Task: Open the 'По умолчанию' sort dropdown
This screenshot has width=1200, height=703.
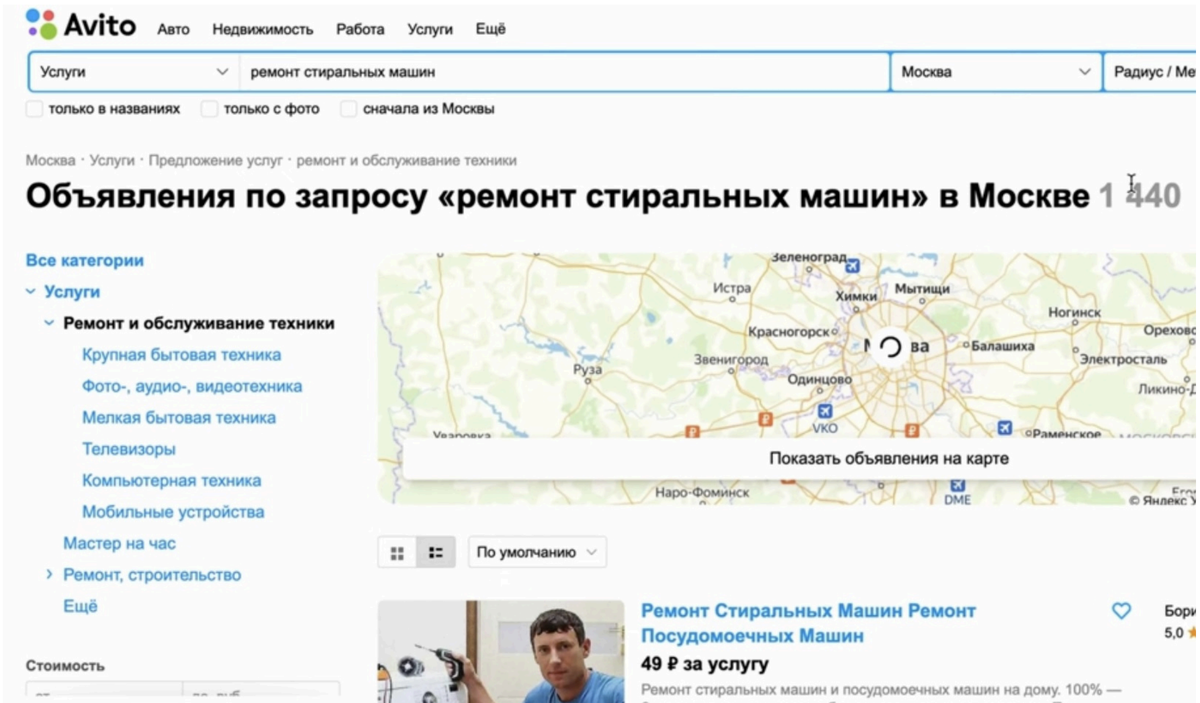Action: pos(537,552)
